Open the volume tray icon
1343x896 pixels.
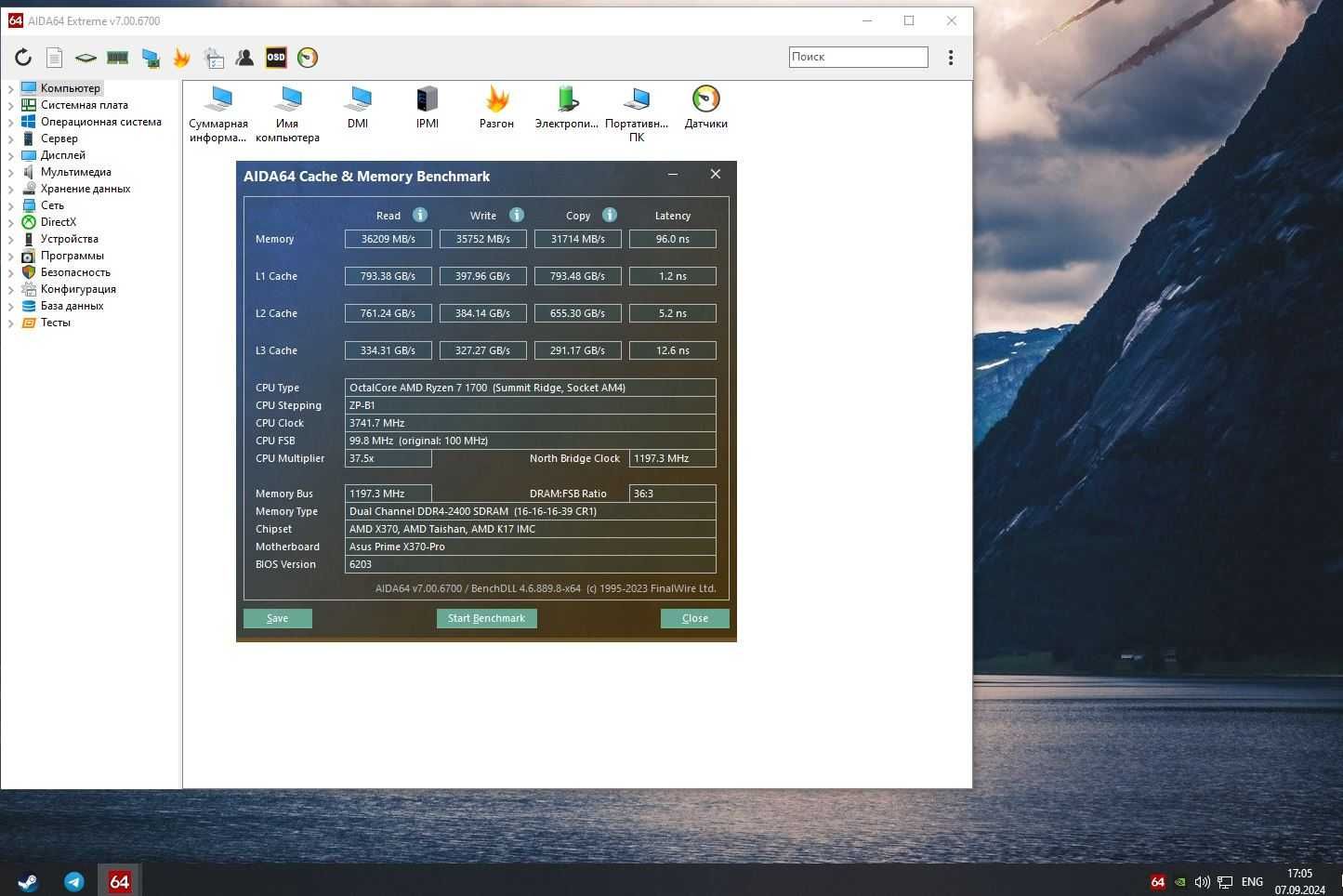pyautogui.click(x=1202, y=882)
